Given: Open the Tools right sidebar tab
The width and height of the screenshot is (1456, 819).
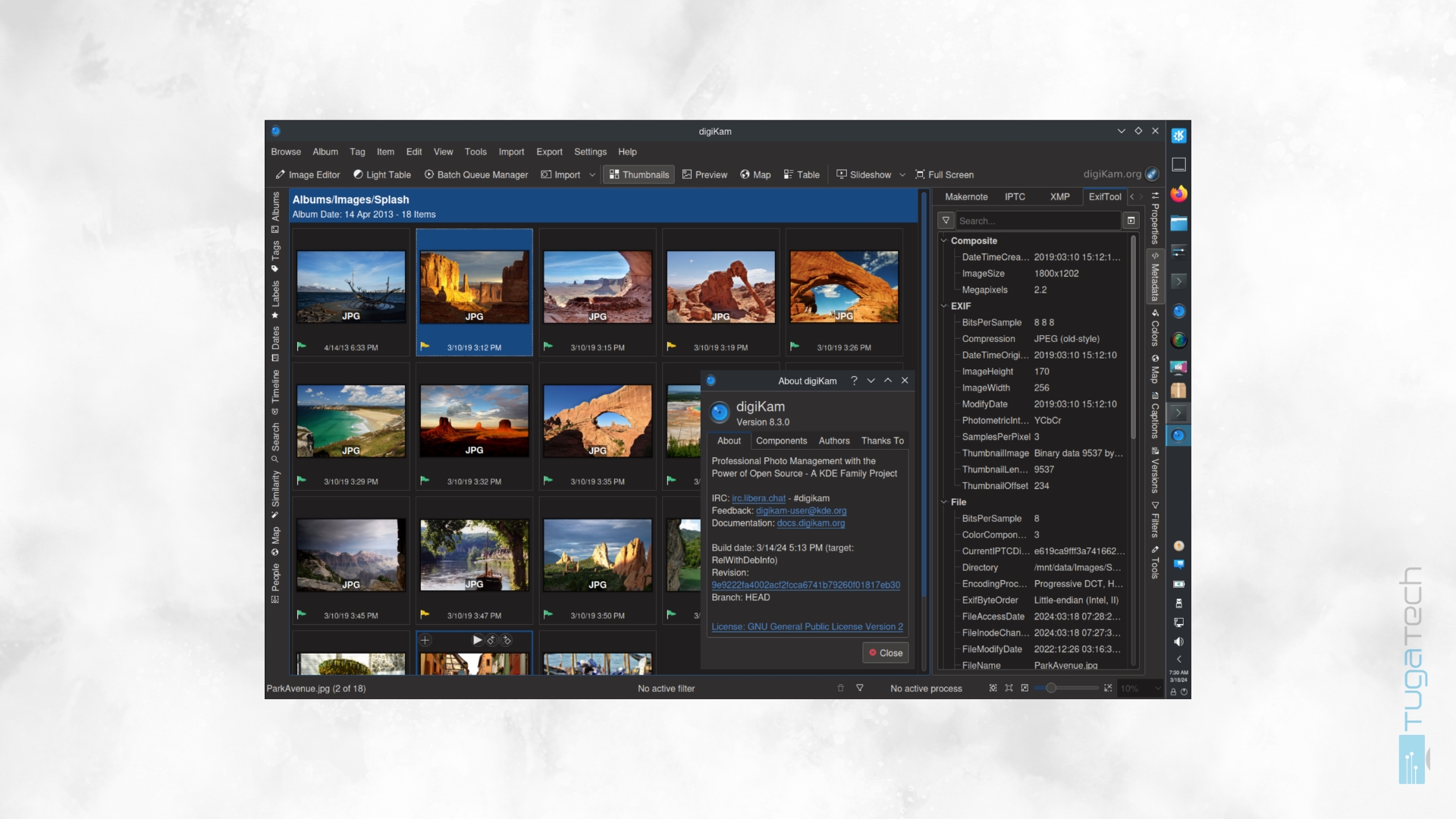Looking at the screenshot, I should [x=1155, y=562].
